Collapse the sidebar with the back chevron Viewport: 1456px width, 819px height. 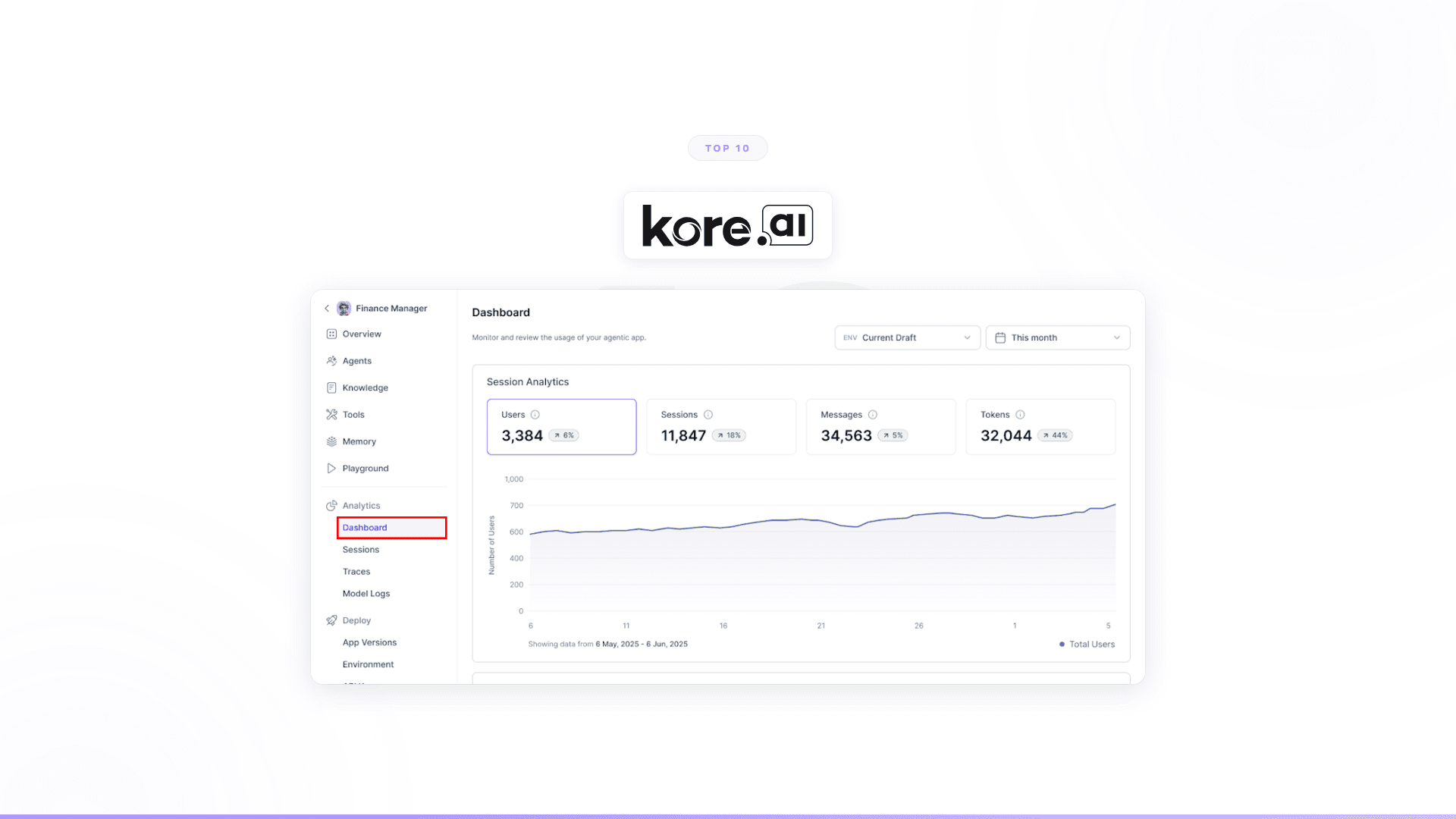coord(325,308)
